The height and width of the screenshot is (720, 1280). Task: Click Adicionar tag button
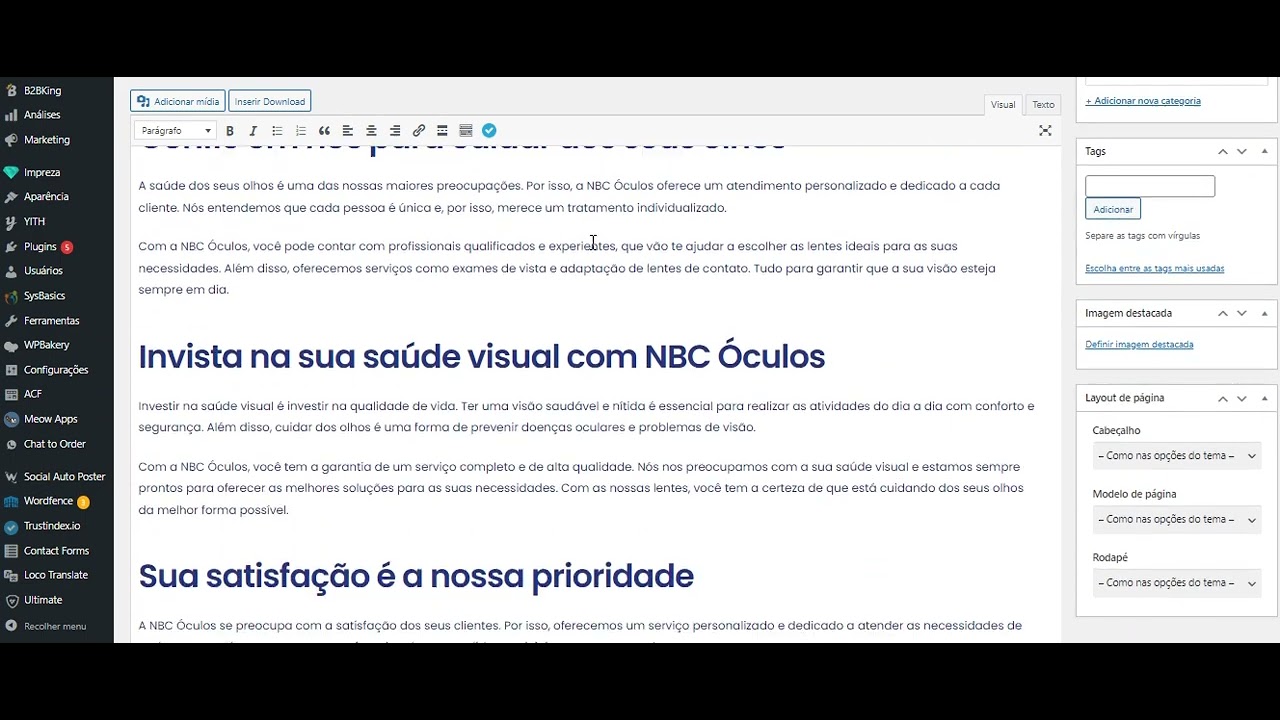pyautogui.click(x=1113, y=209)
